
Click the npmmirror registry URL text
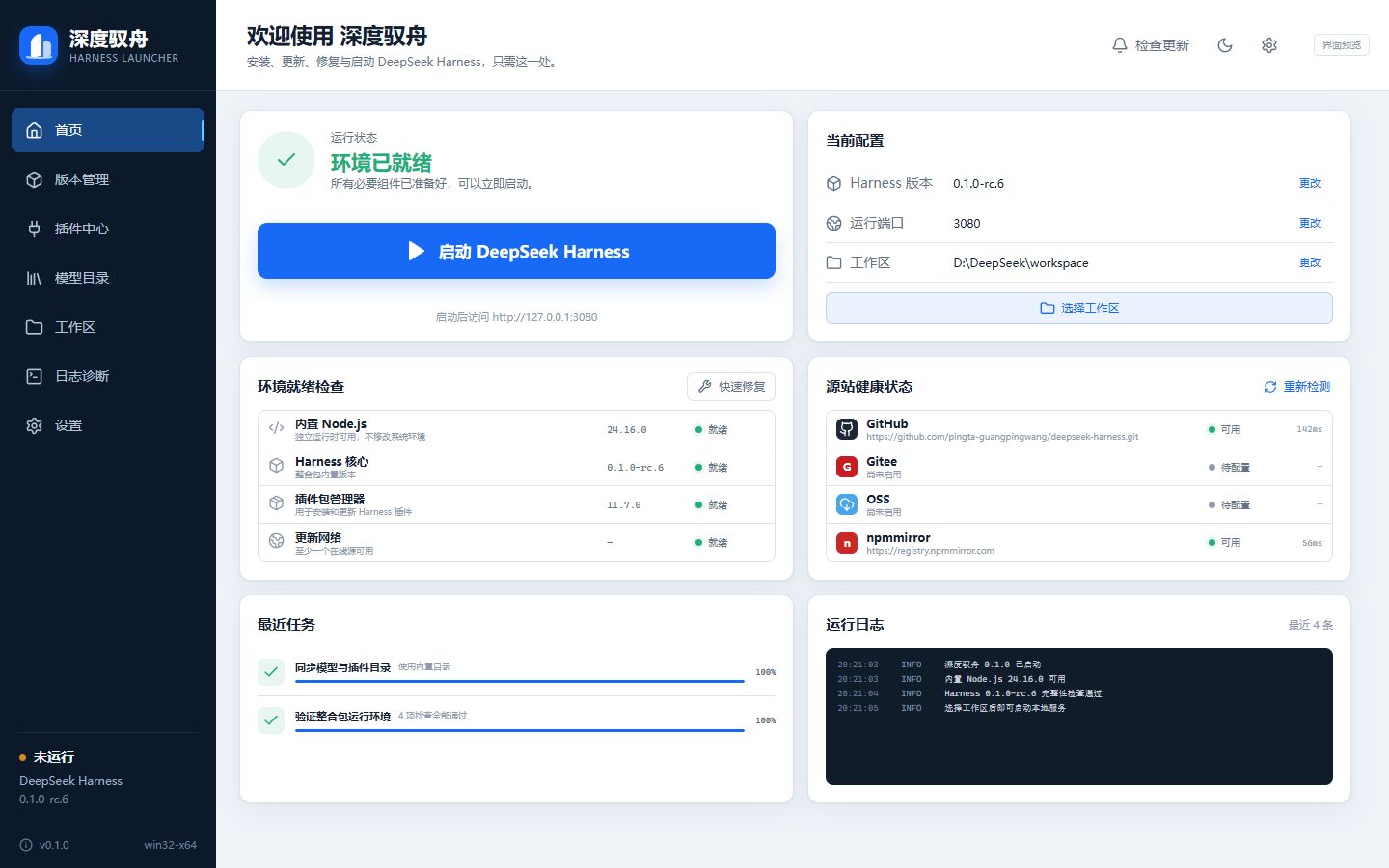(x=930, y=551)
